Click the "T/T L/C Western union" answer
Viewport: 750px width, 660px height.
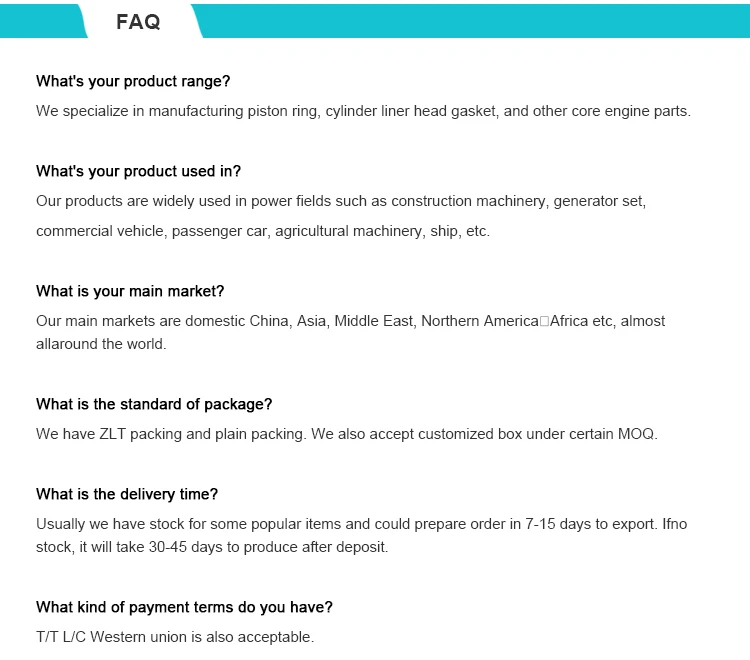point(175,637)
